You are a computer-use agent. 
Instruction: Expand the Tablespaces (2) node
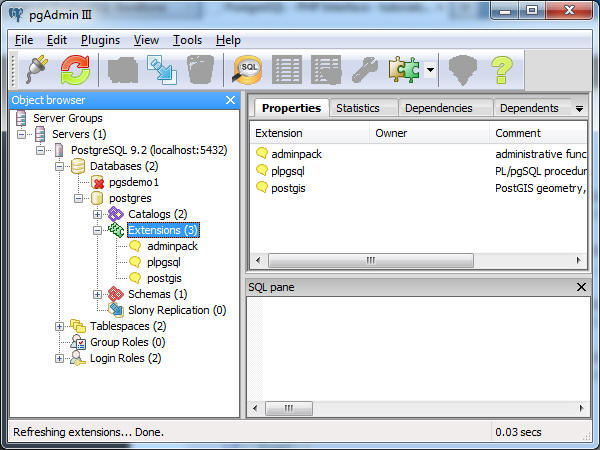(59, 326)
